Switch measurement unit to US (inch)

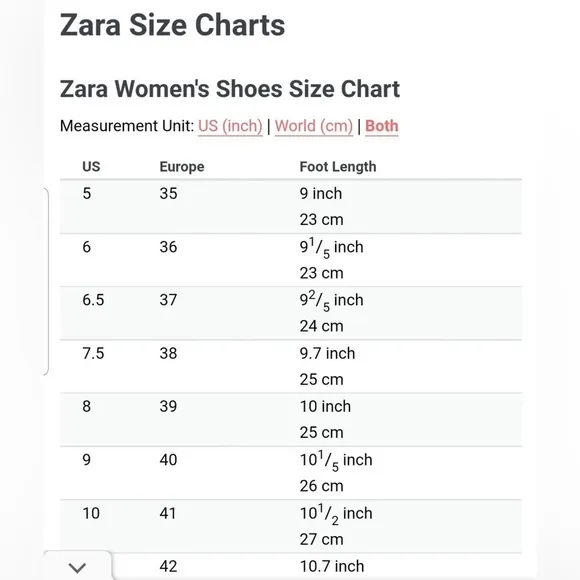(230, 126)
